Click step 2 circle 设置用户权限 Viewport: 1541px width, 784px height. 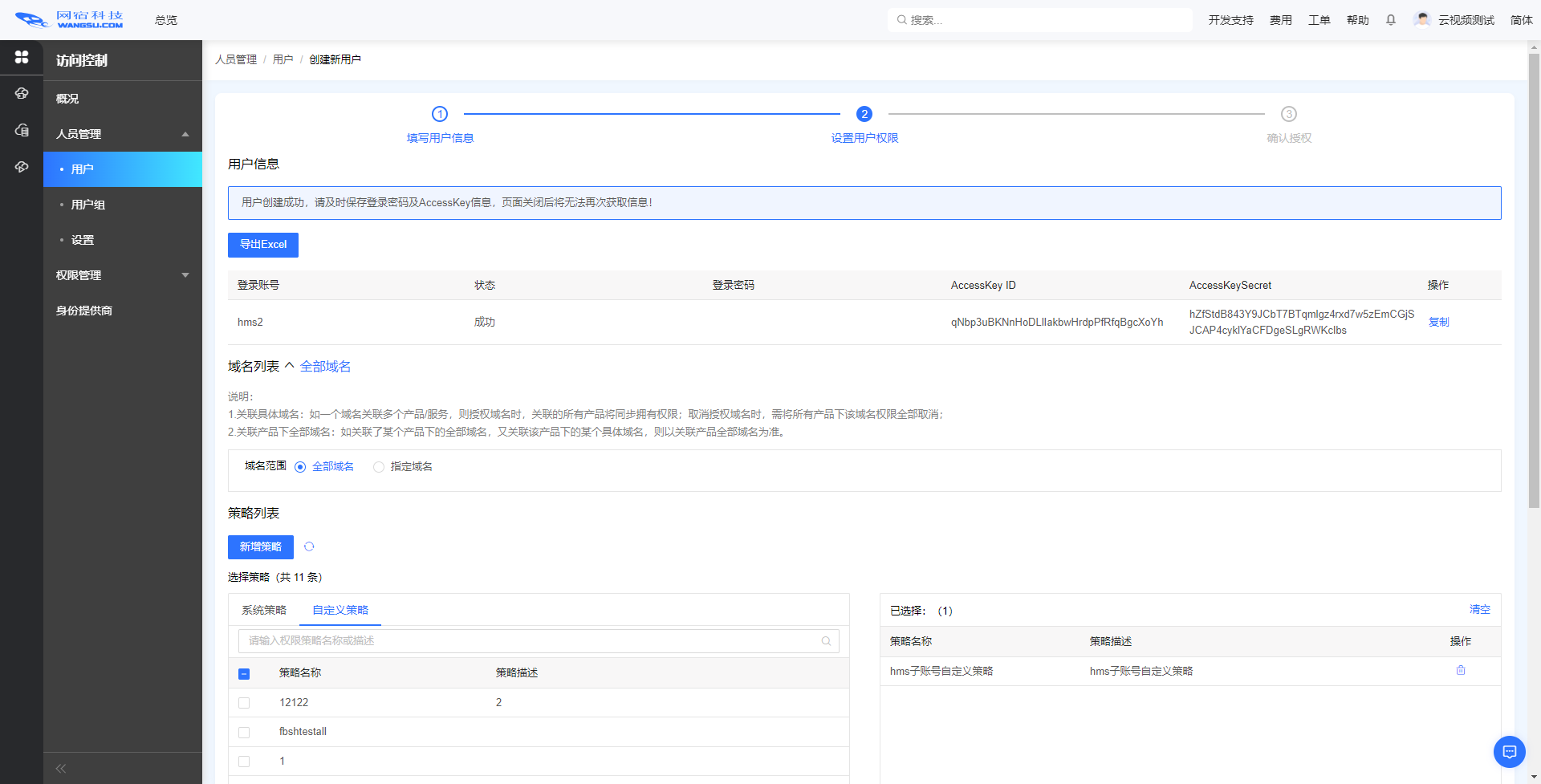[864, 114]
